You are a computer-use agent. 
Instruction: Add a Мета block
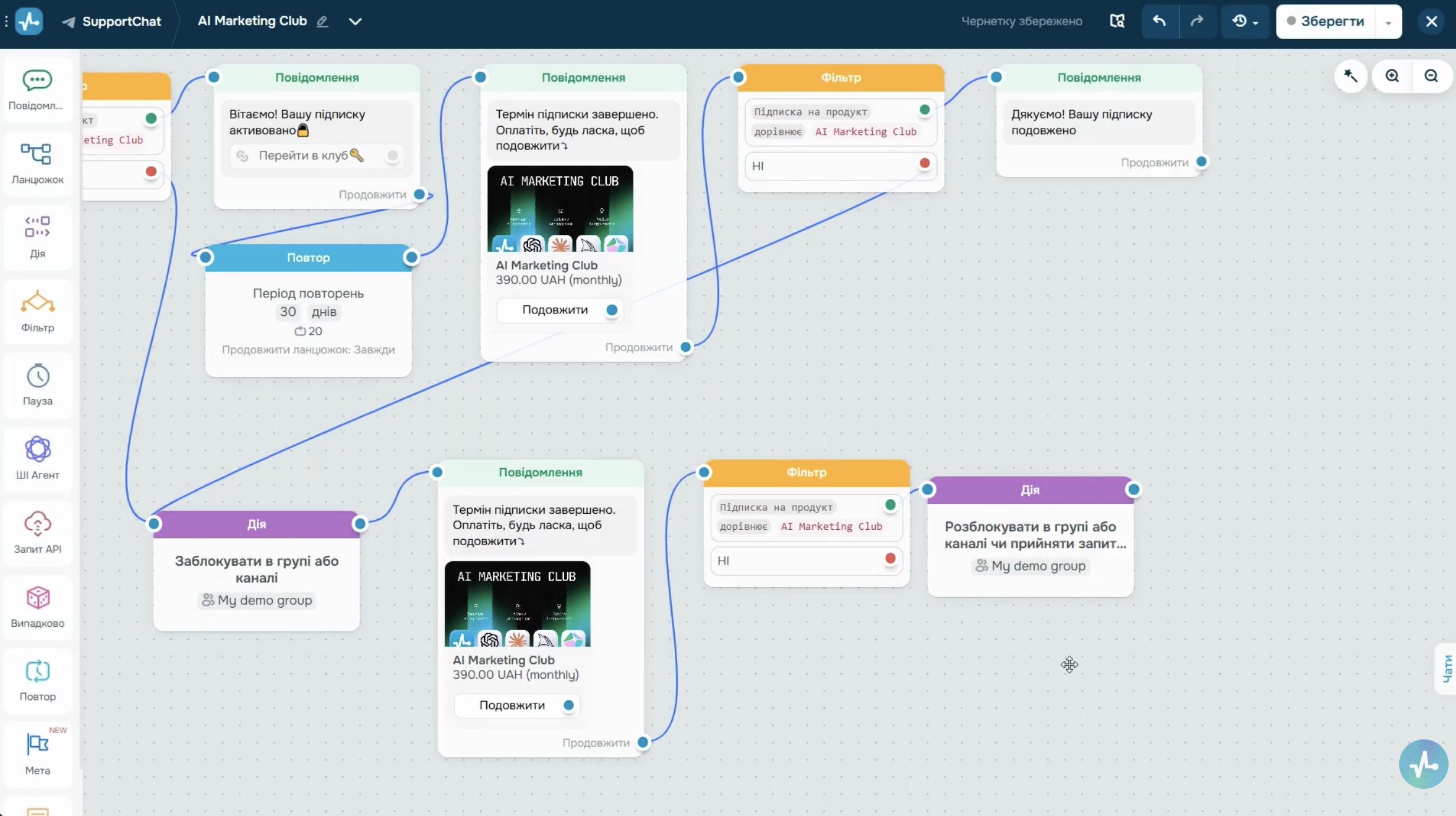click(37, 754)
